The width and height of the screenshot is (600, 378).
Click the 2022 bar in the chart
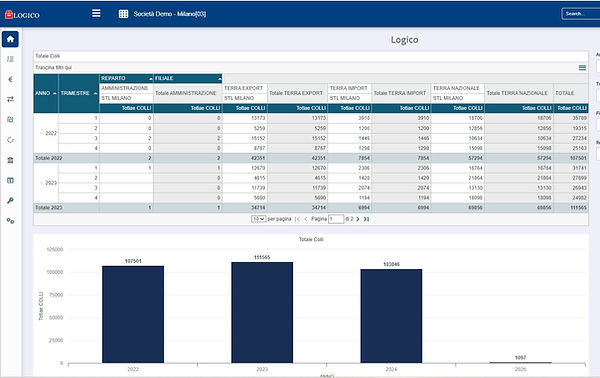coord(133,314)
